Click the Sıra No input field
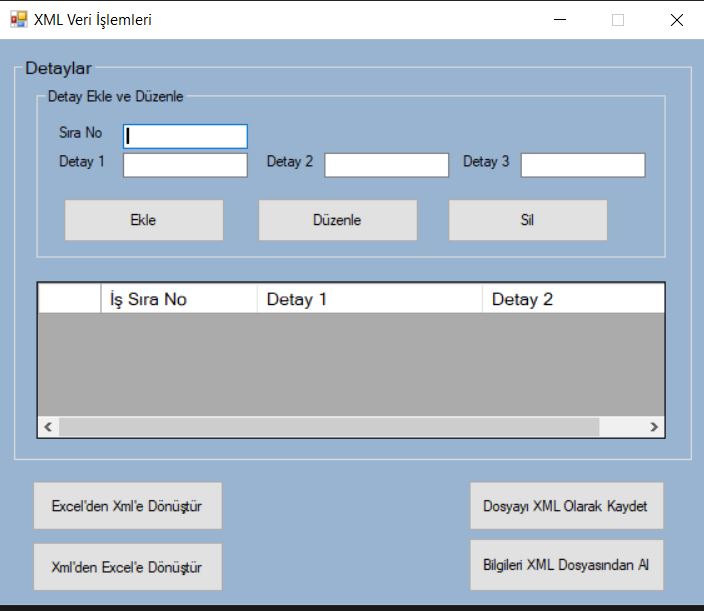Viewport: 704px width, 611px height. click(x=185, y=136)
